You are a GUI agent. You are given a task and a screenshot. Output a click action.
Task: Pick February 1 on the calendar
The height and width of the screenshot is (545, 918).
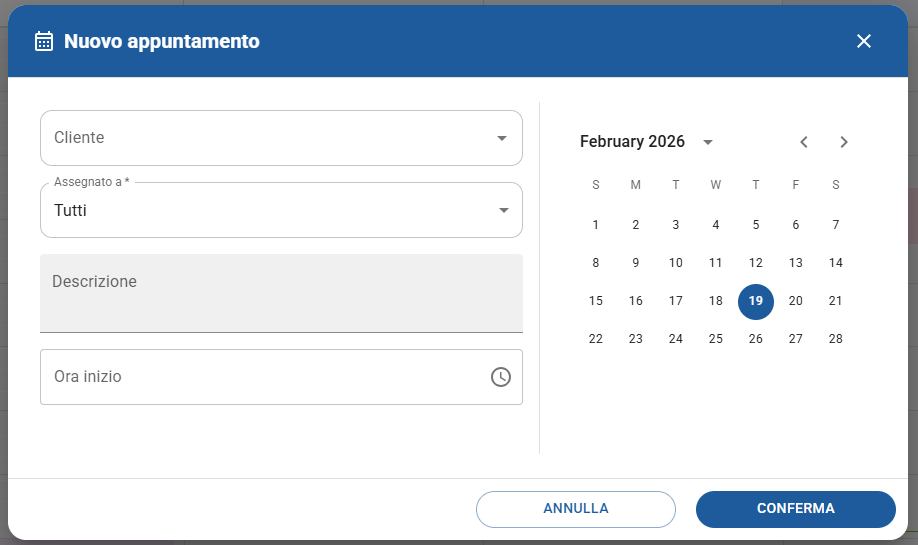pos(596,225)
